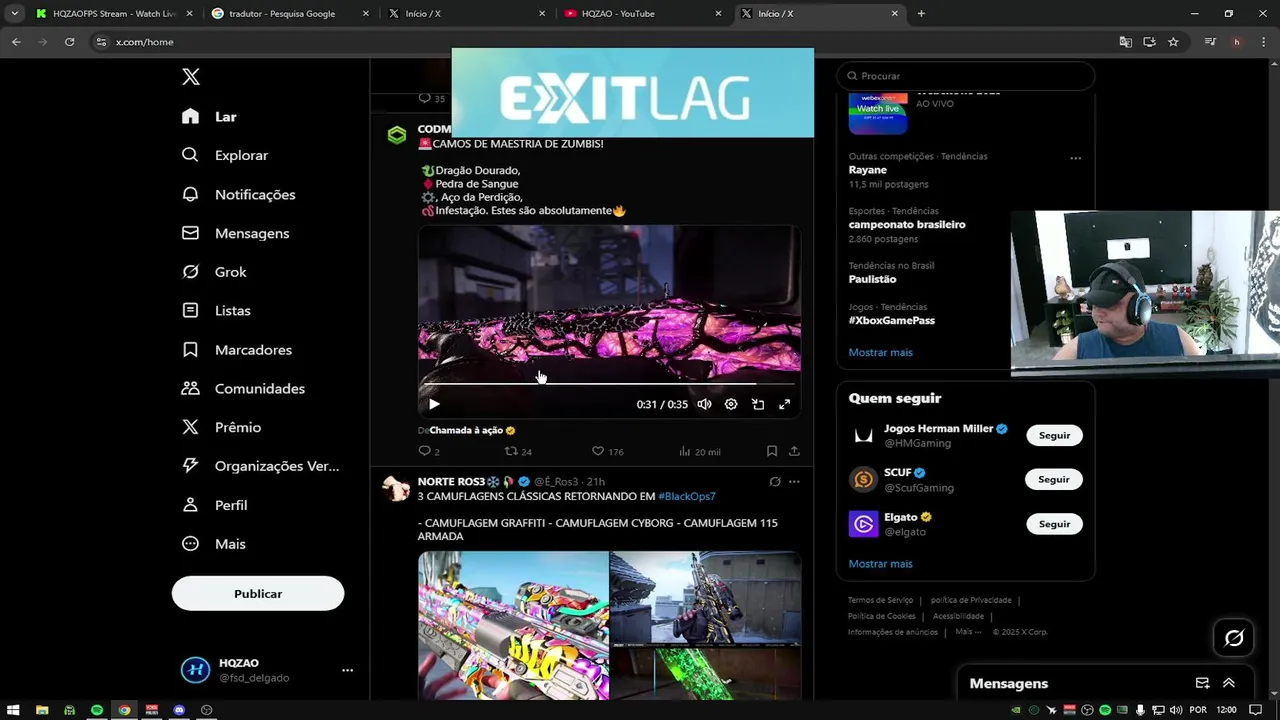Click the Organizações Verificadas lightning icon
The image size is (1280, 720).
[x=190, y=466]
